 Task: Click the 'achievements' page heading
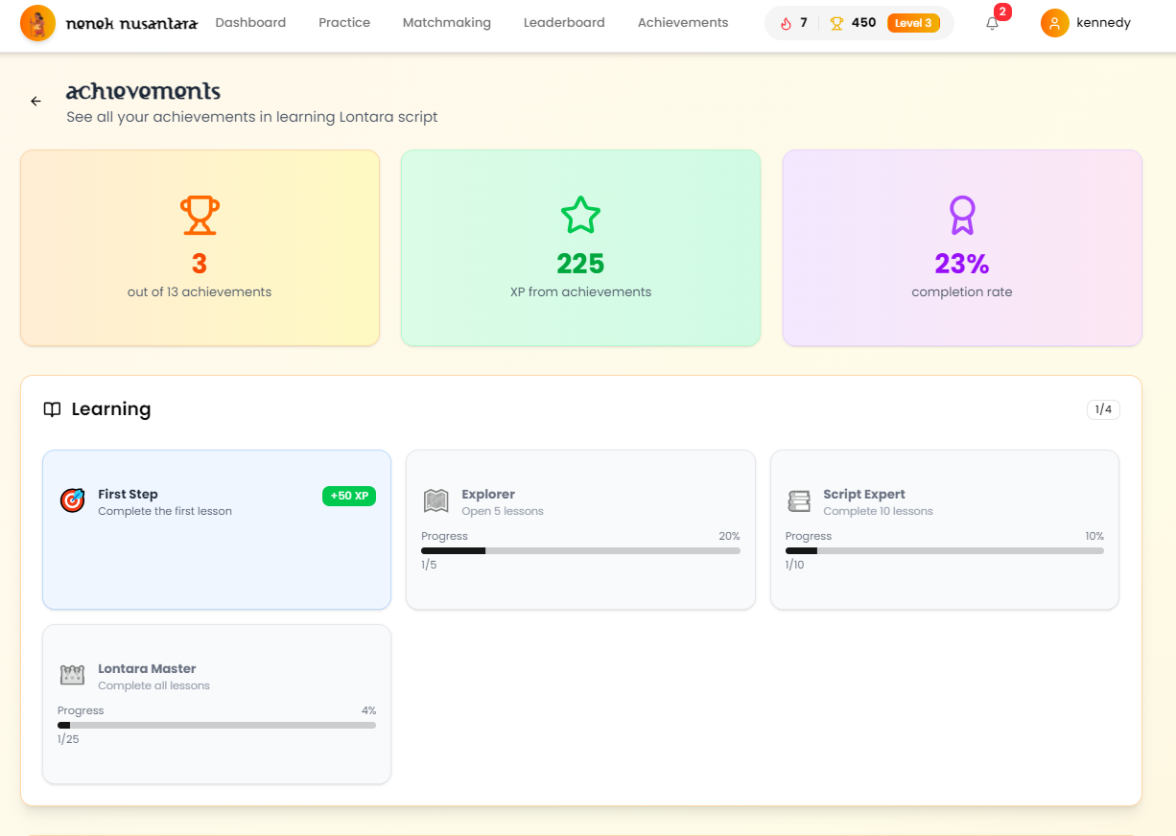(143, 91)
